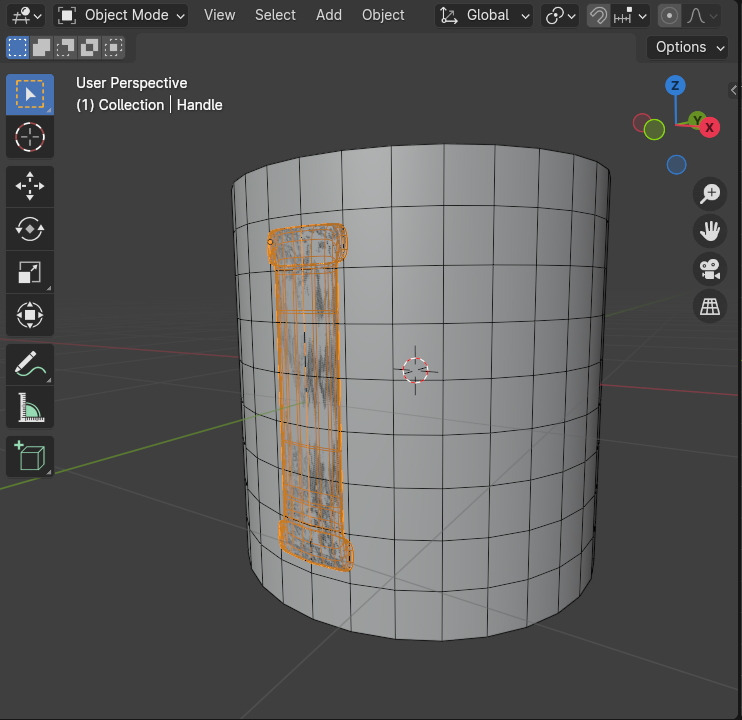
Task: Click the negative X axis gizmo circle
Action: coord(641,122)
